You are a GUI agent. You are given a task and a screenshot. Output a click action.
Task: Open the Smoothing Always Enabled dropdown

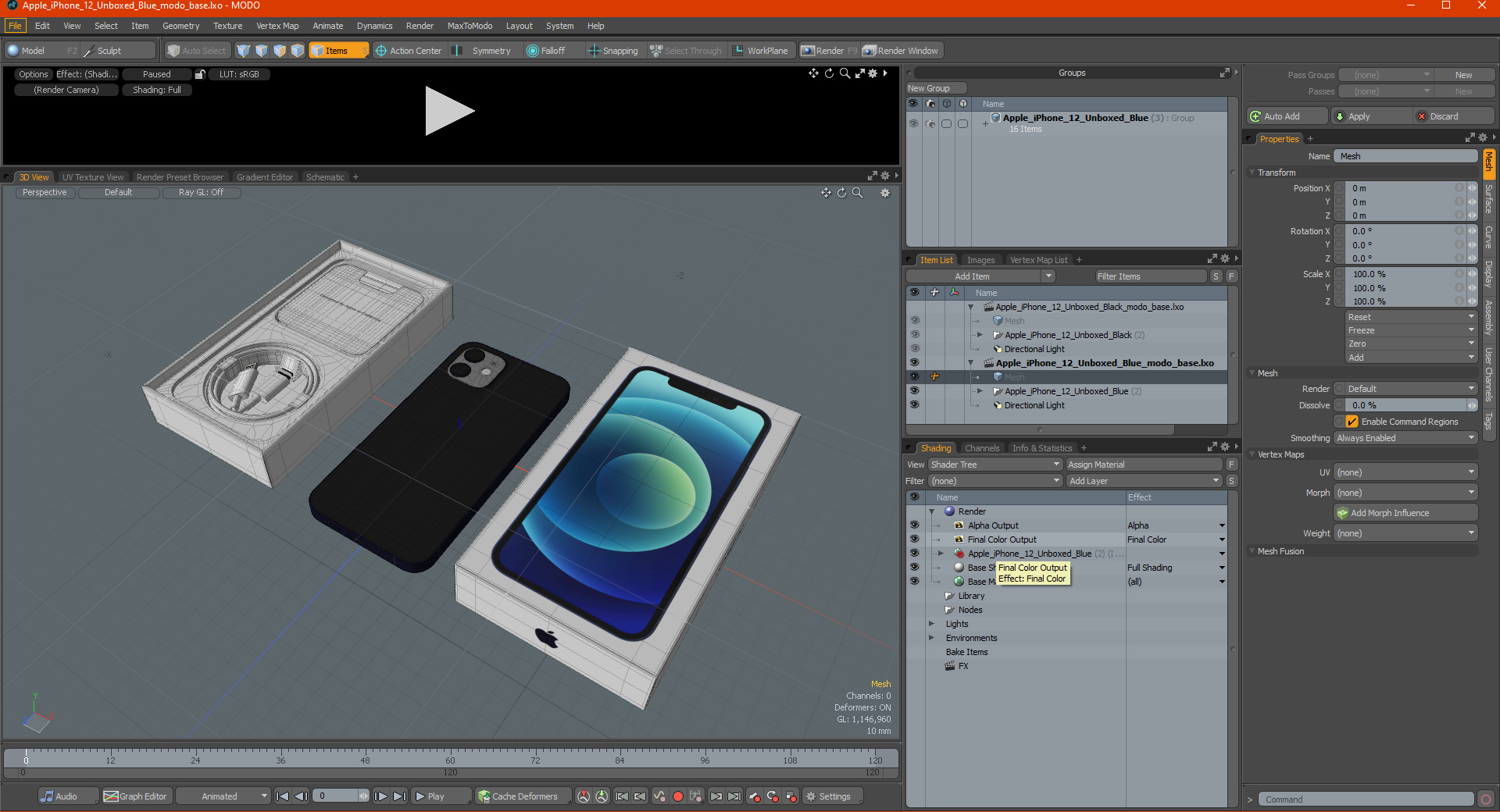click(1405, 438)
